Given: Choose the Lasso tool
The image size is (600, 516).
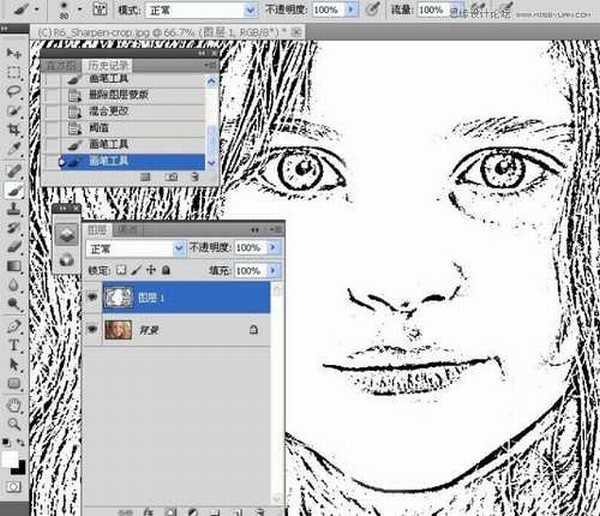Looking at the screenshot, I should click(14, 92).
